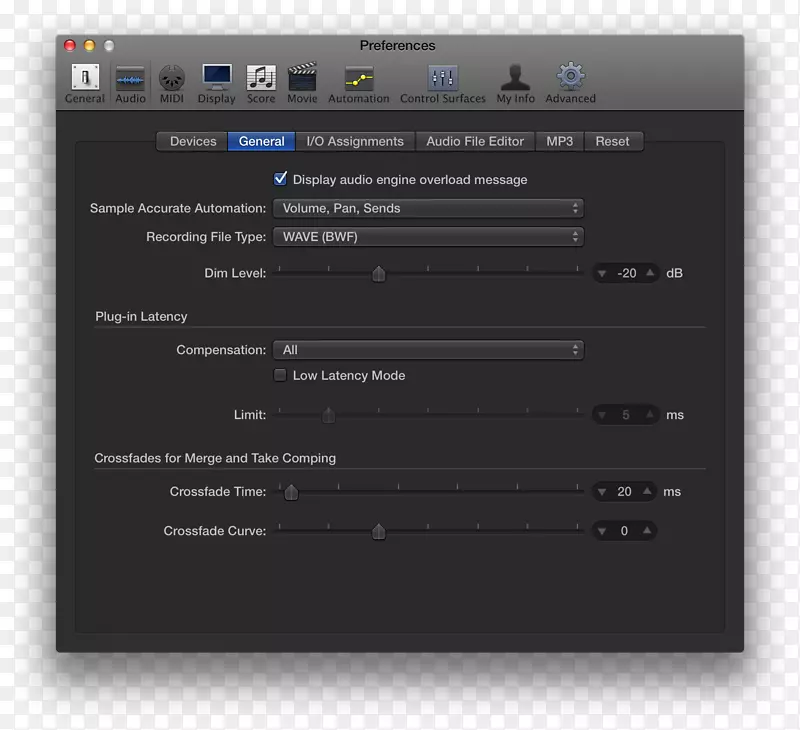This screenshot has width=800, height=730.
Task: Switch to the I/O Assignments tab
Action: pyautogui.click(x=356, y=141)
